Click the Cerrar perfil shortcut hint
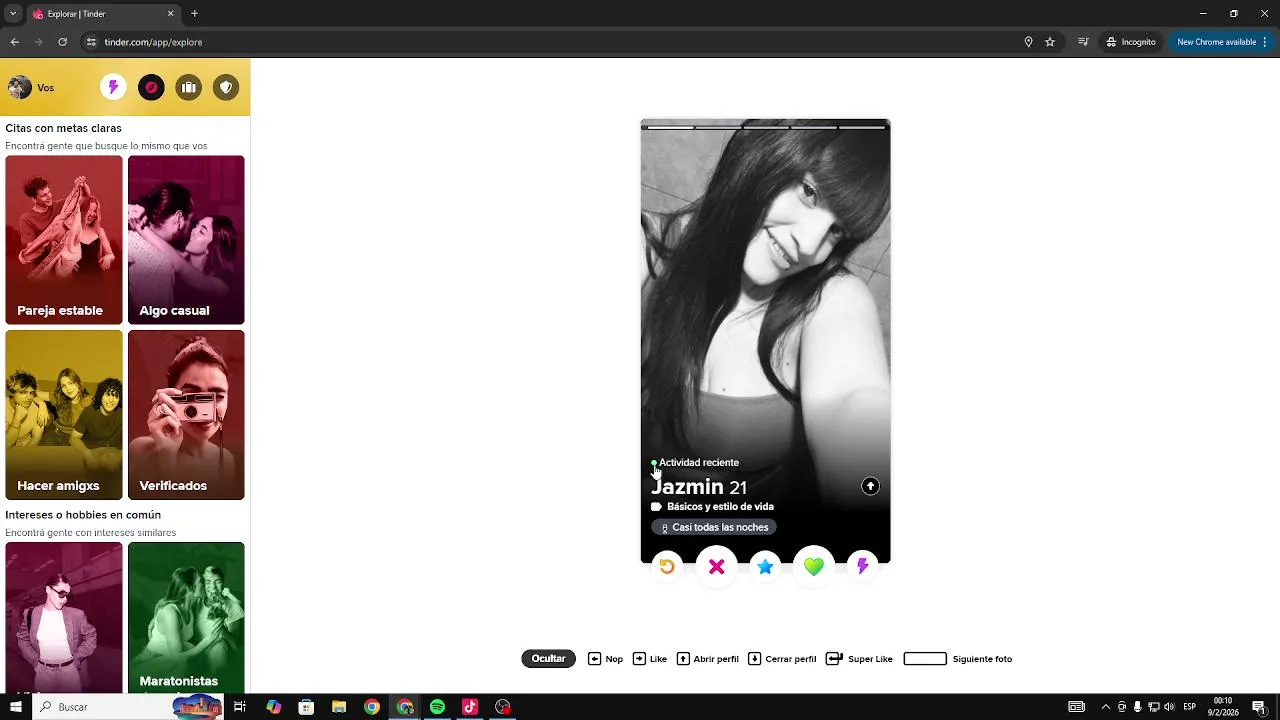 782,659
